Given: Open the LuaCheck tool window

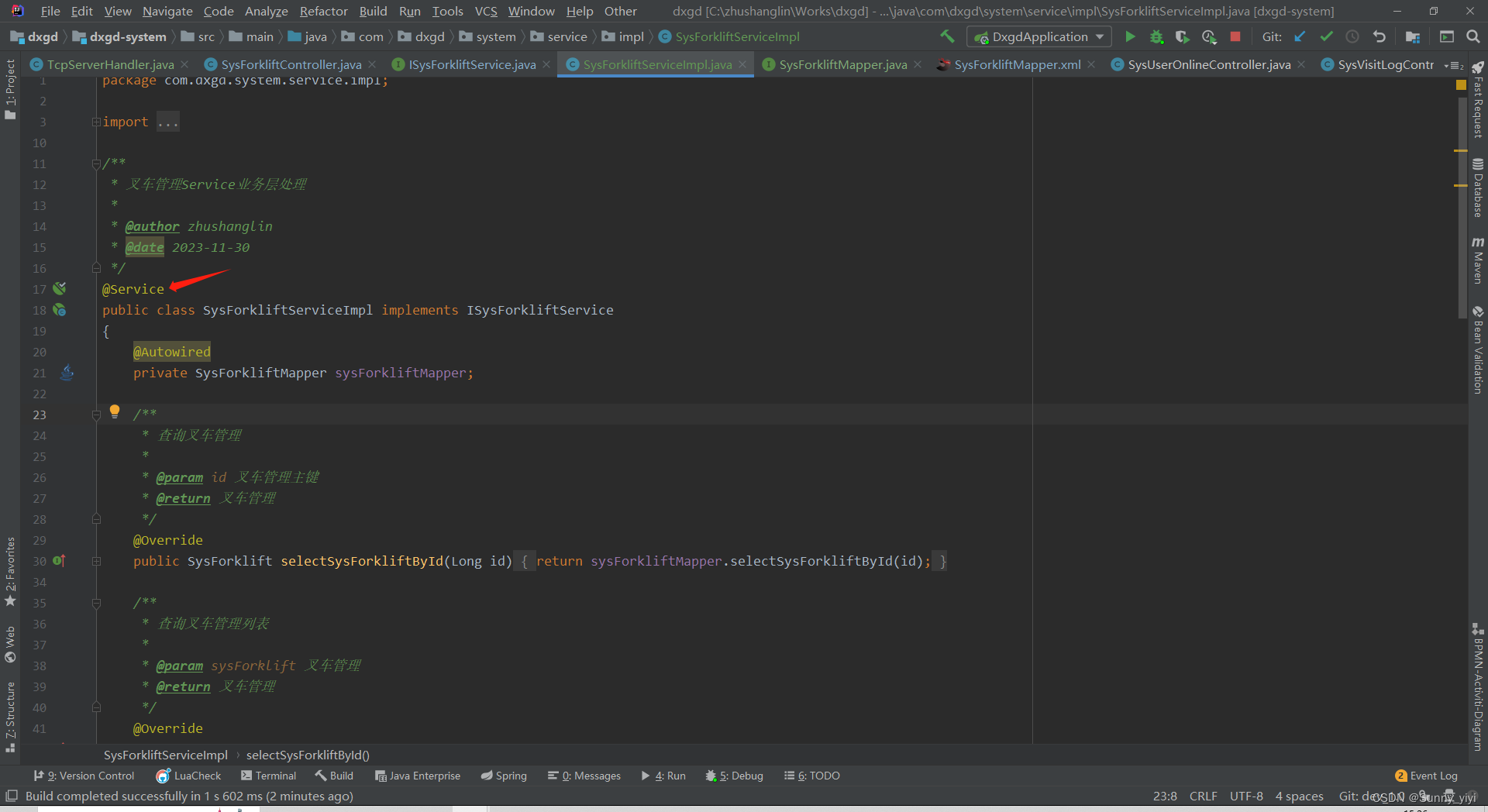Looking at the screenshot, I should point(189,776).
